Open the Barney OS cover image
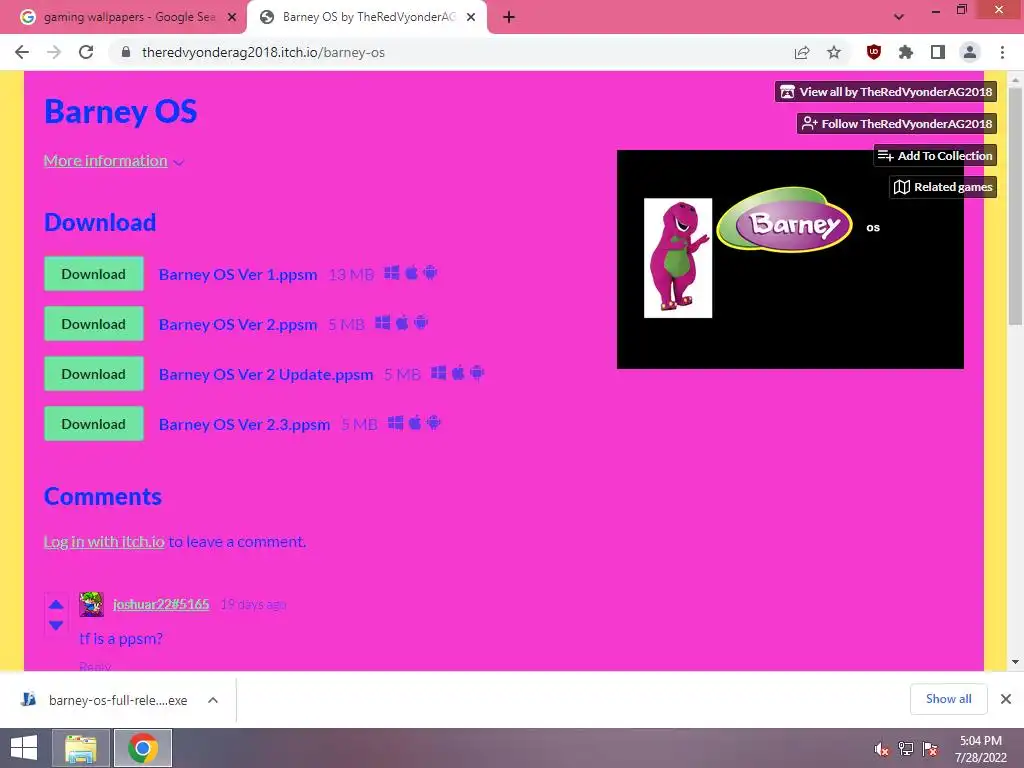This screenshot has height=768, width=1024. click(x=790, y=259)
